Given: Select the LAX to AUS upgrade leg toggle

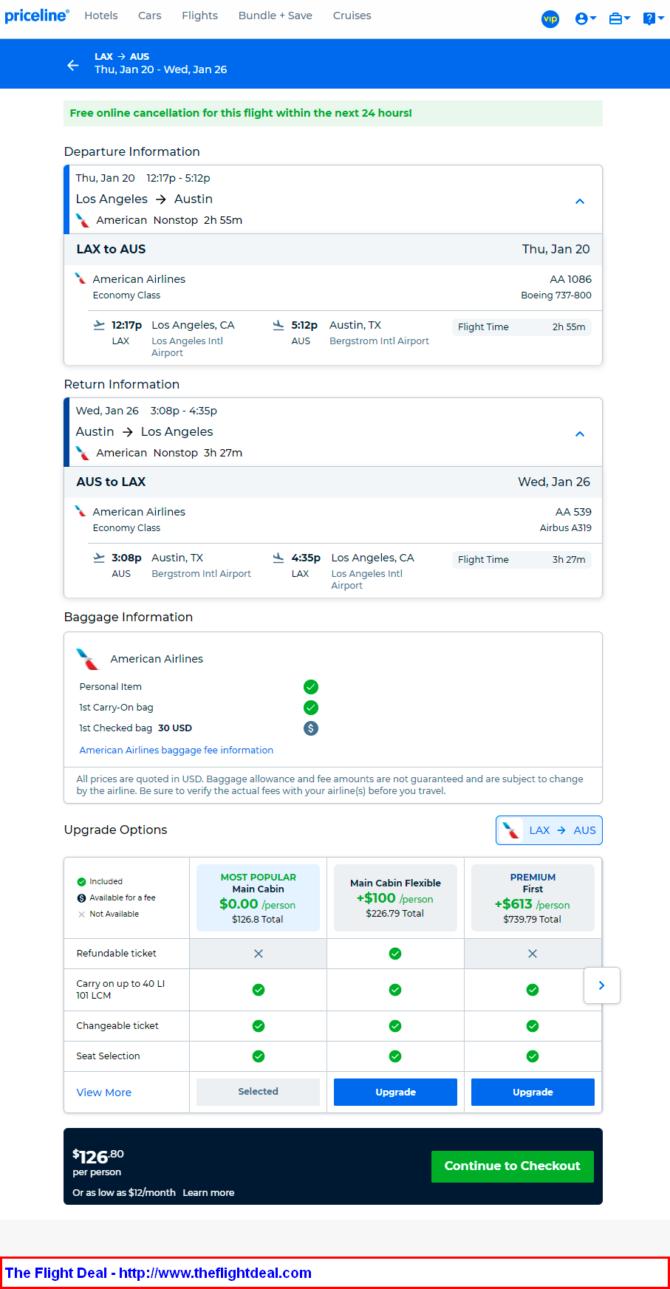Looking at the screenshot, I should (x=549, y=830).
